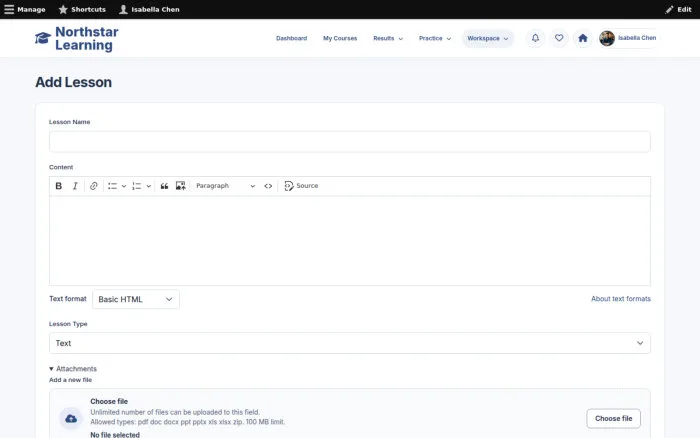
Task: Insert a code snippet with the code icon
Action: [x=268, y=186]
